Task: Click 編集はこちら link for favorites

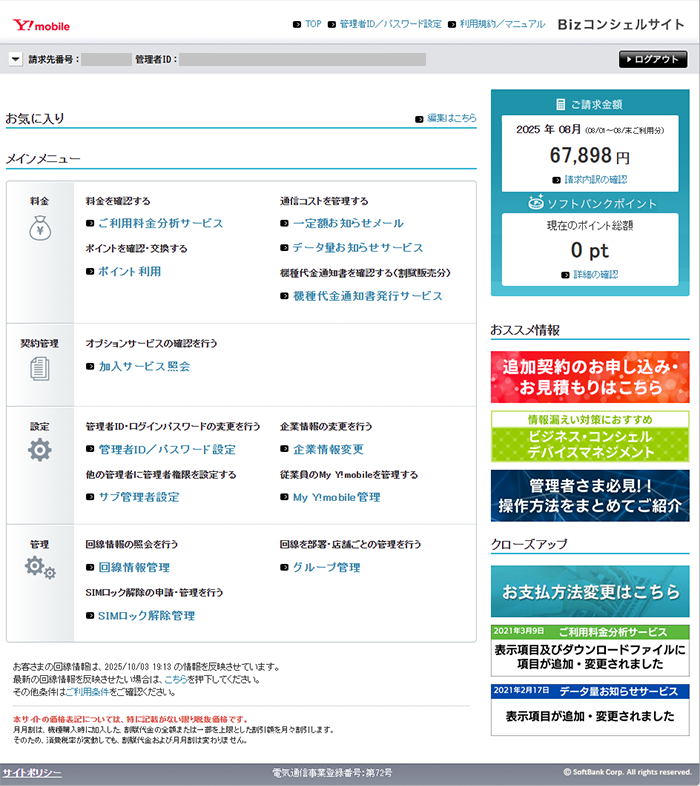Action: coord(451,118)
